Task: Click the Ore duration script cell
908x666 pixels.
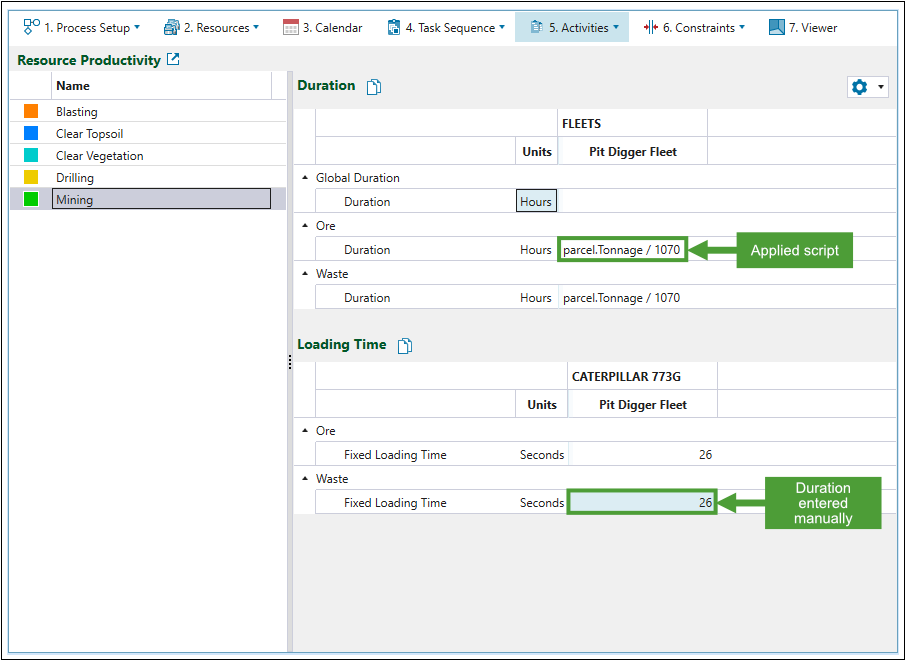Action: coord(622,250)
